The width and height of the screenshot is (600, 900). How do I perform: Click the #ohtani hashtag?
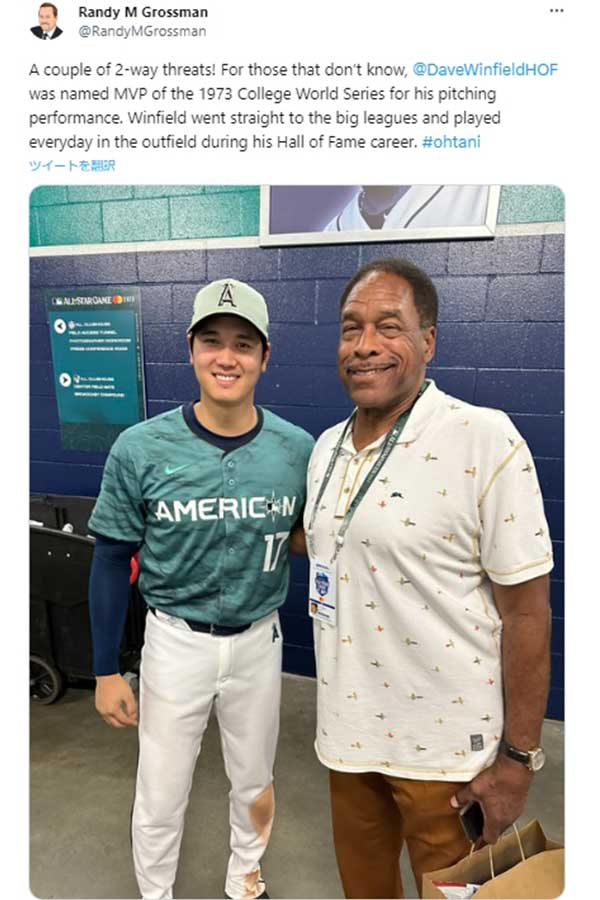tap(451, 142)
